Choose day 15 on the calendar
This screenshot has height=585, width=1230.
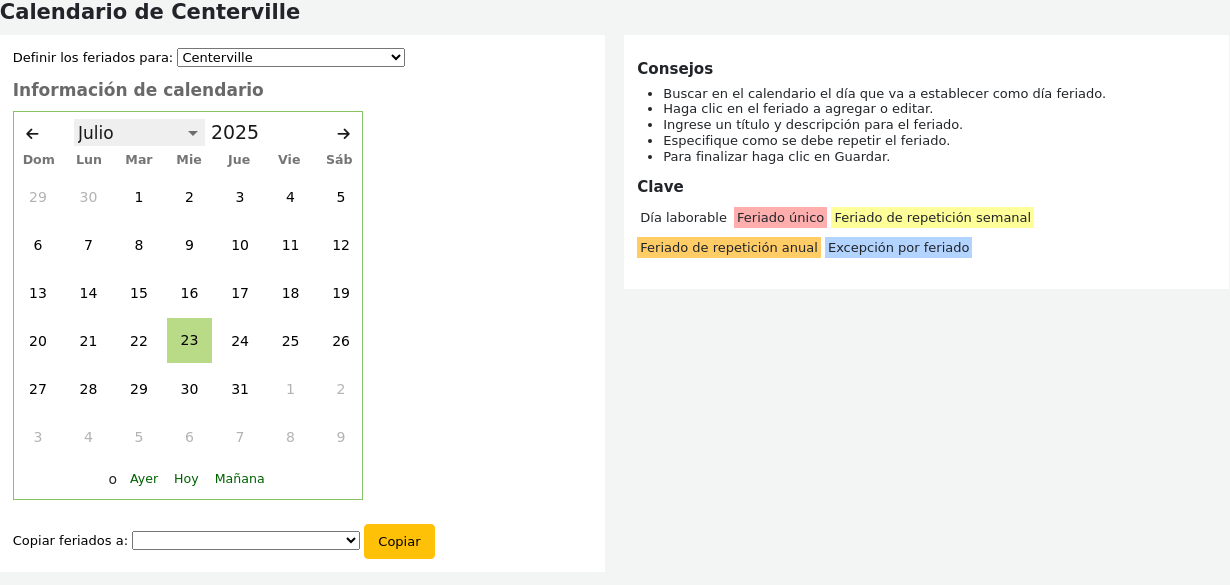(x=139, y=293)
